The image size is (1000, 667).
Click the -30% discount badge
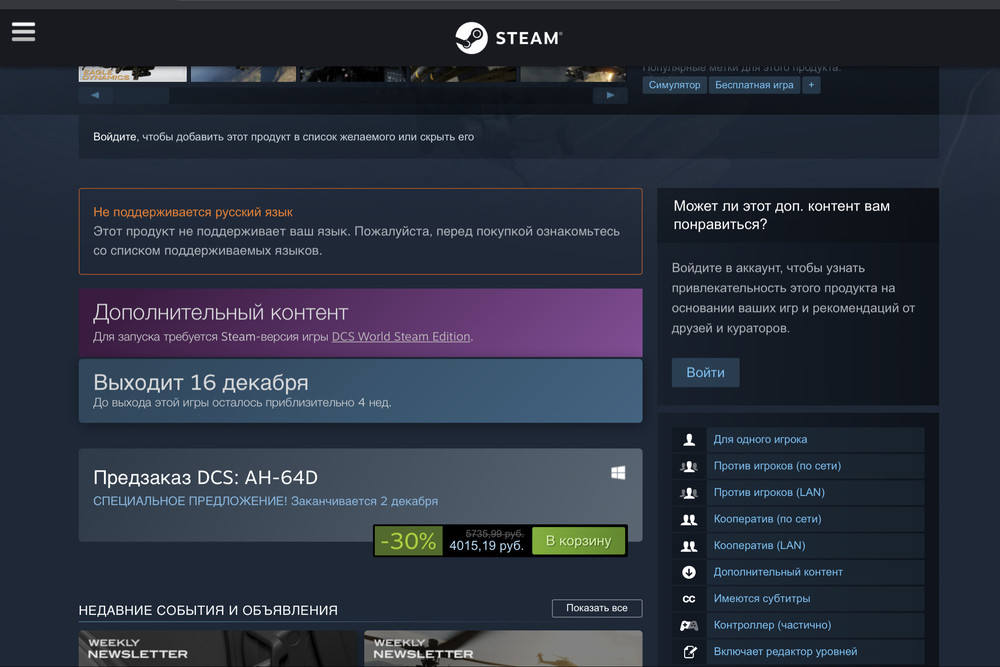(x=408, y=541)
